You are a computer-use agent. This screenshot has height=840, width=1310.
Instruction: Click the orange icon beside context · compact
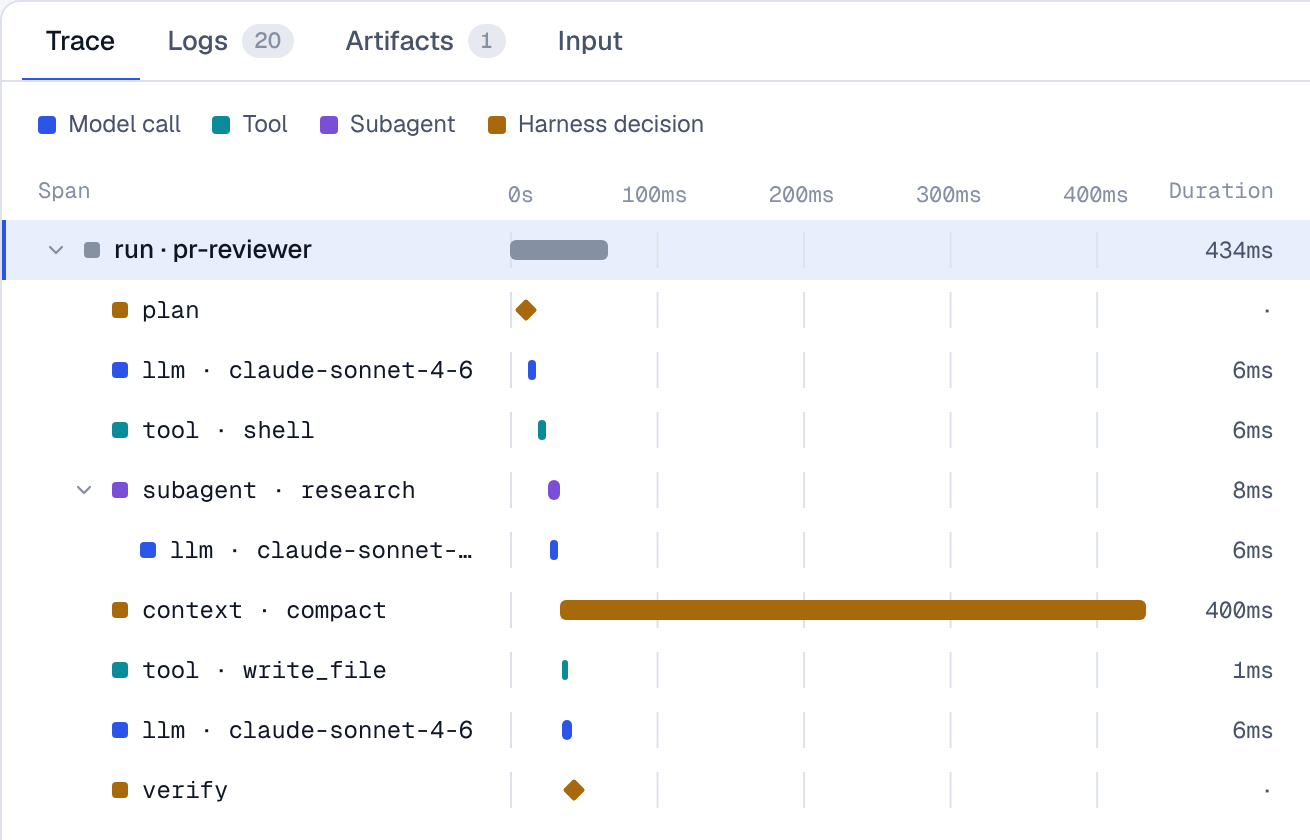click(120, 610)
